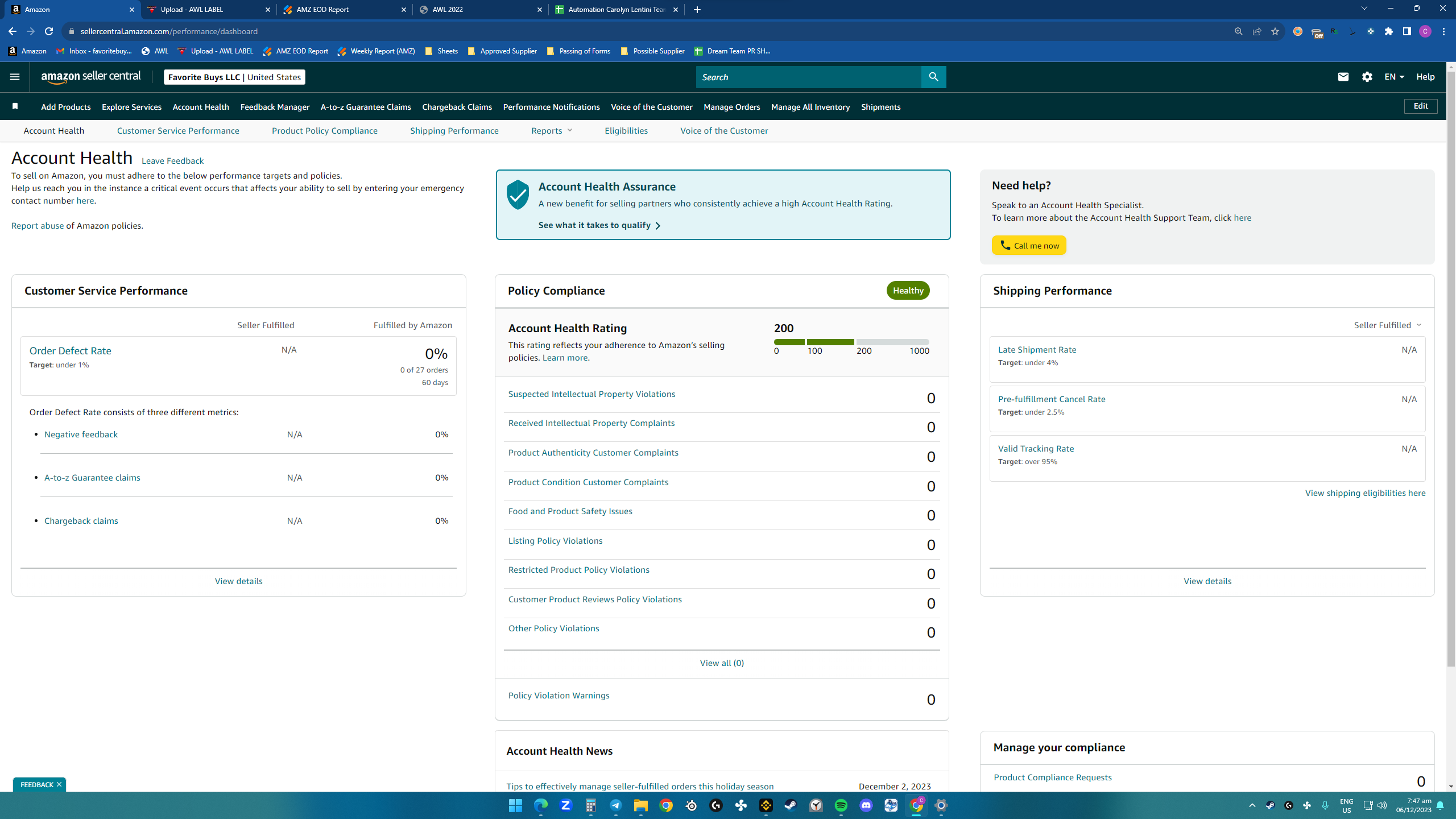Viewport: 1456px width, 819px height.
Task: Click the browser zoom magnifier in address bar
Action: [x=1238, y=31]
